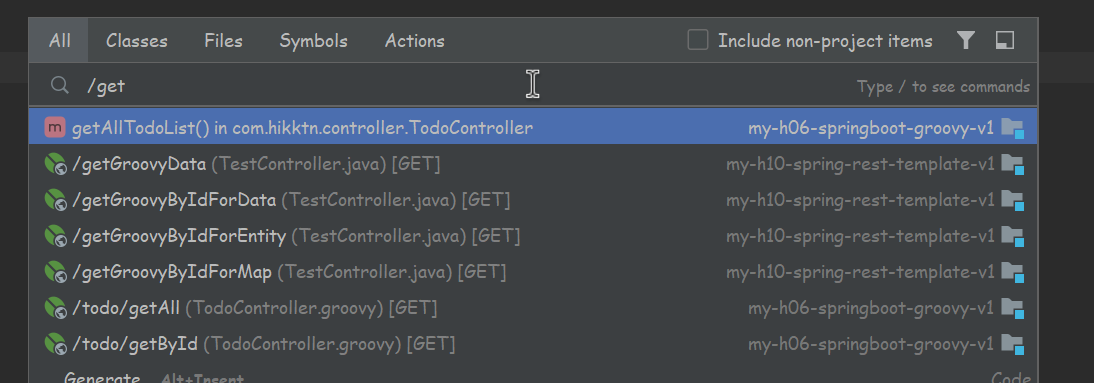Enable Include non-project items checkbox

pos(698,40)
